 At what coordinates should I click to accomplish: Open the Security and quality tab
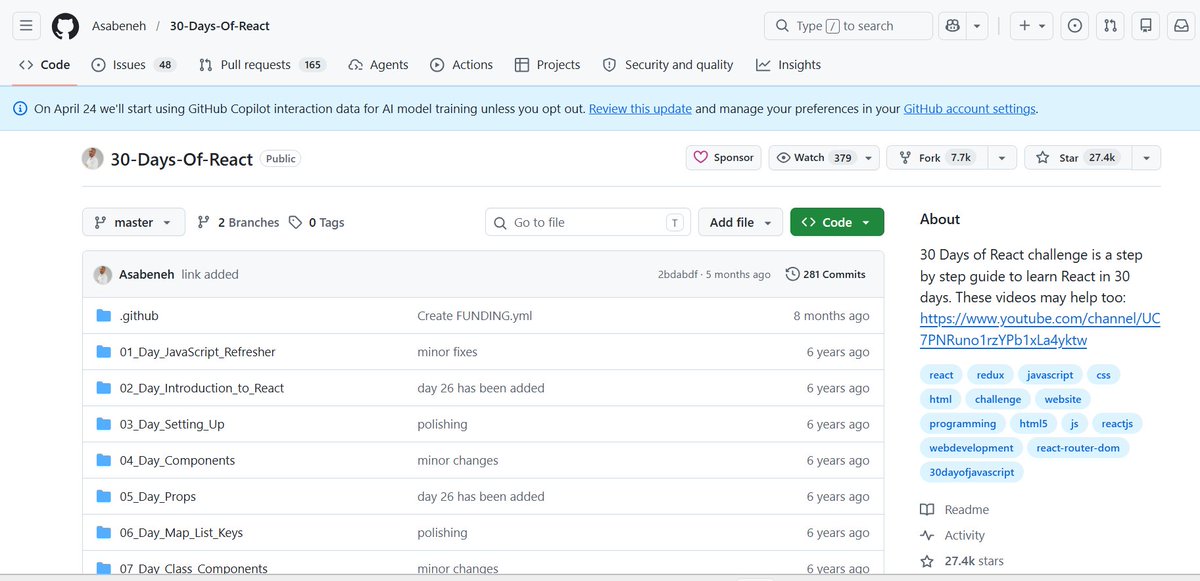[x=668, y=65]
